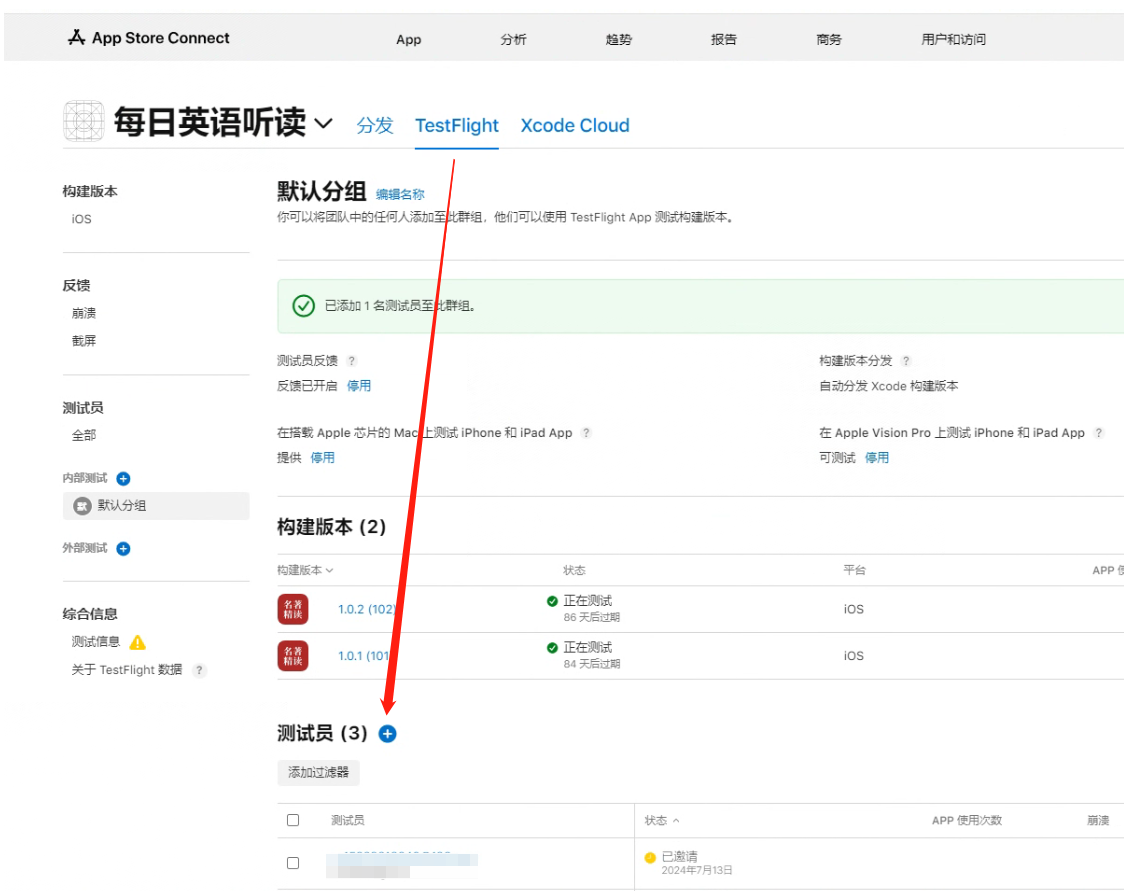The image size is (1124, 891).
Task: Click the 2024年7月13日 invite date
Action: click(x=697, y=870)
